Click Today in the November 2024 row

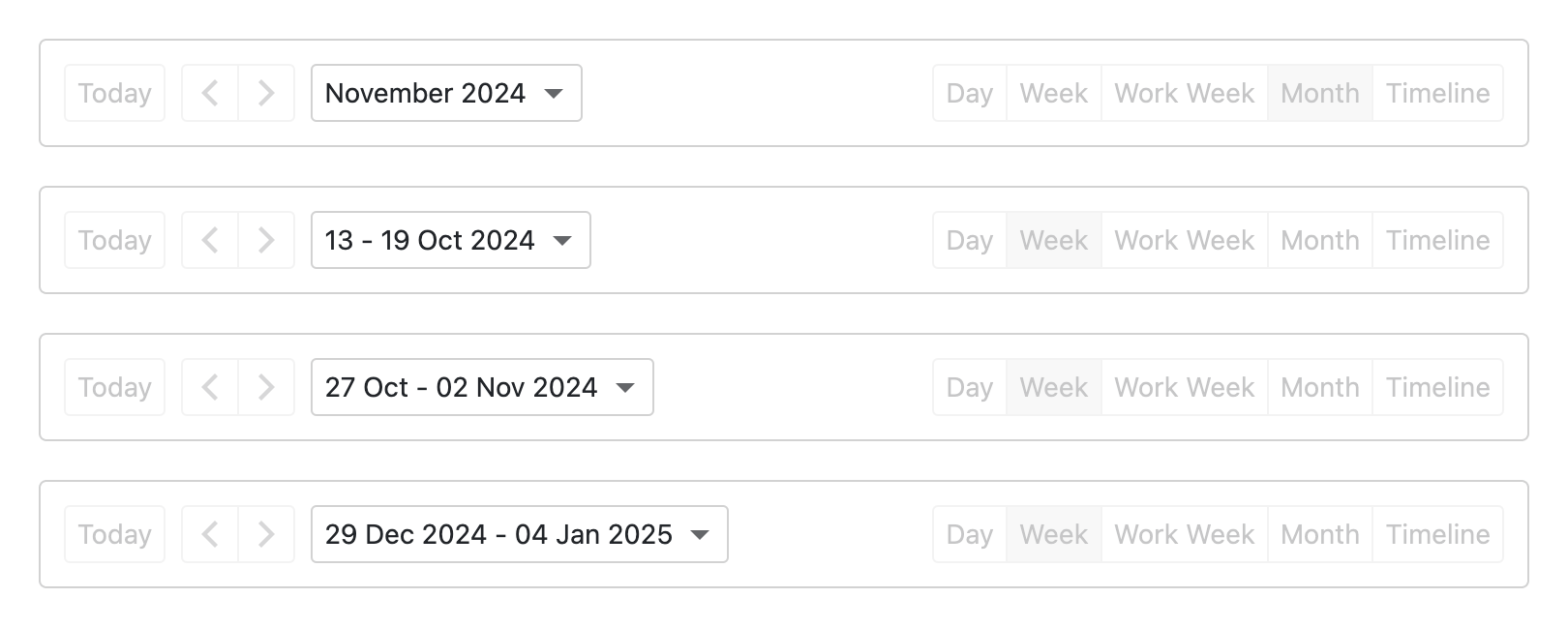[x=114, y=93]
